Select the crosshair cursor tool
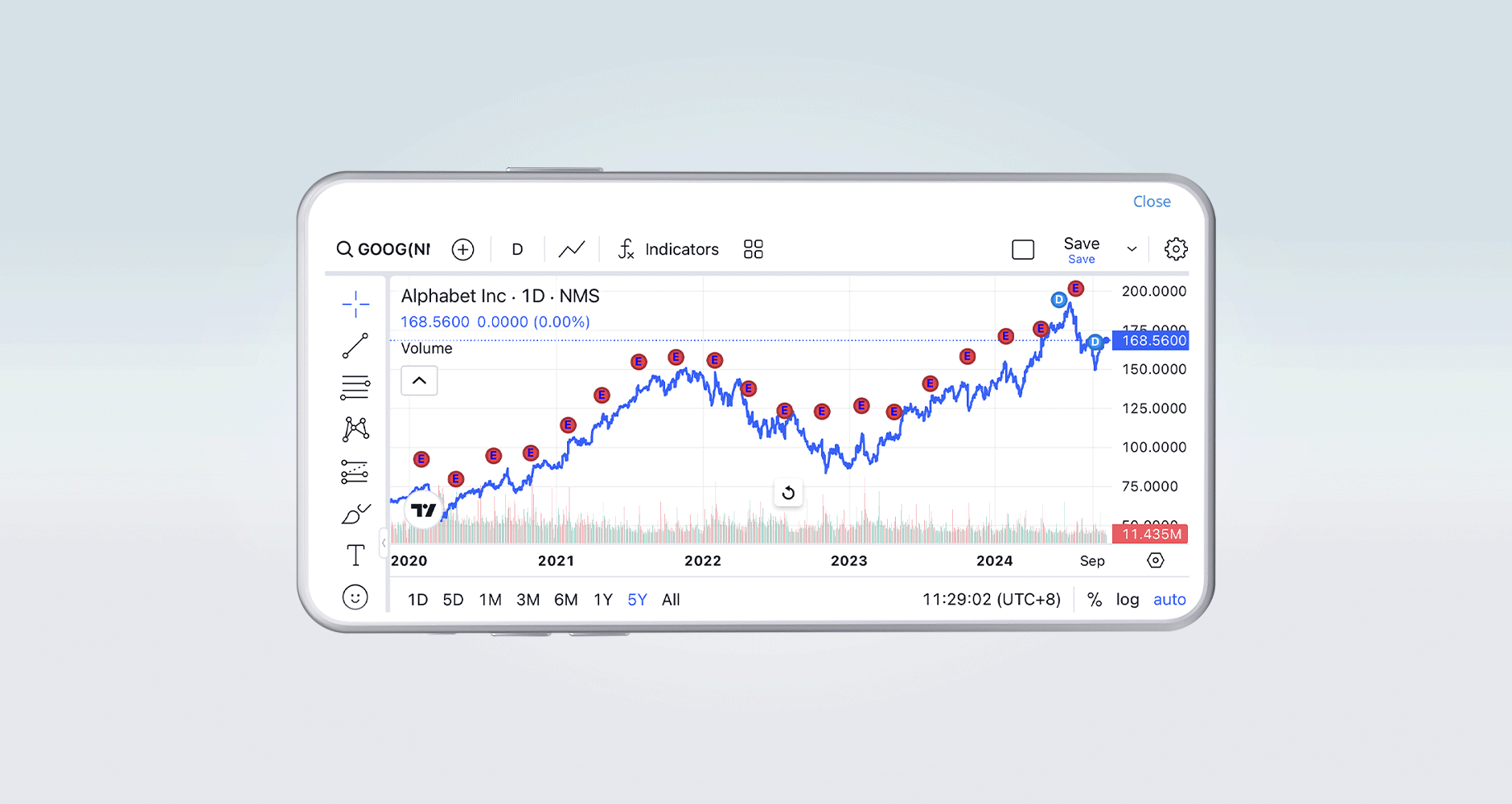 point(355,304)
